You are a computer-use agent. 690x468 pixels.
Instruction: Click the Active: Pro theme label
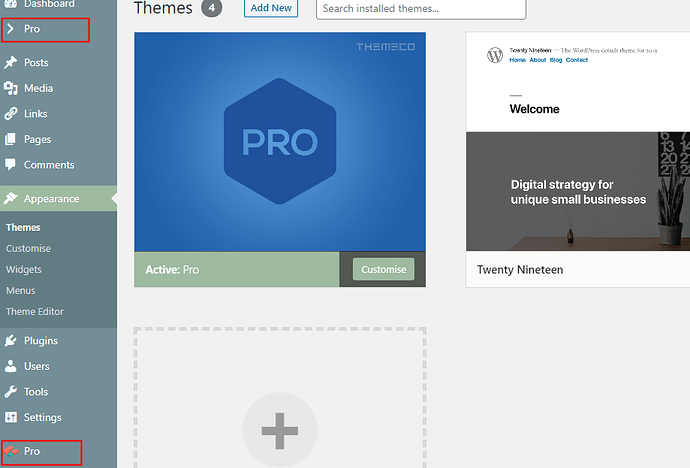[x=172, y=270]
